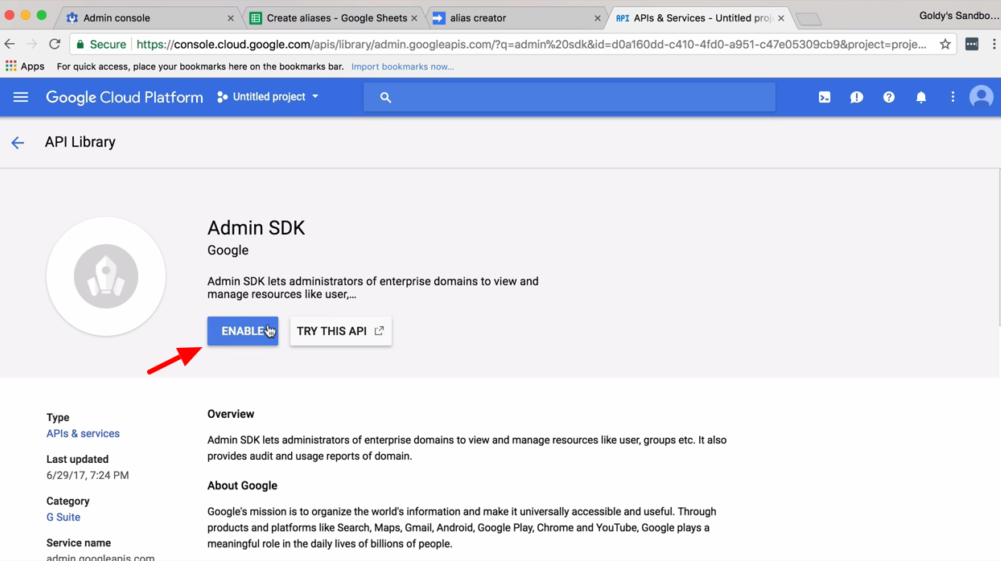Click the search magnifier icon
This screenshot has width=1001, height=561.
coord(385,98)
